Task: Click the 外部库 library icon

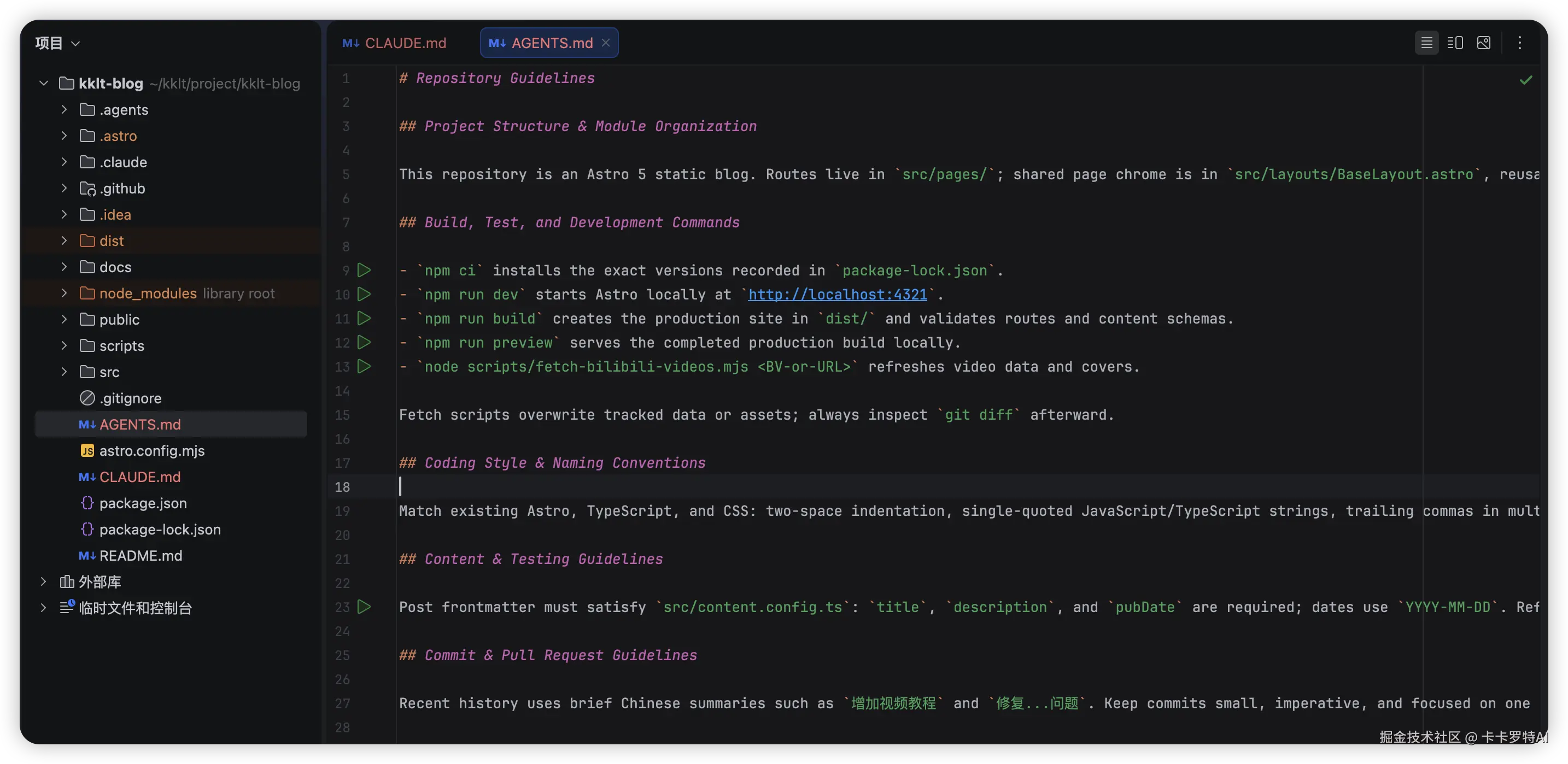Action: point(67,581)
